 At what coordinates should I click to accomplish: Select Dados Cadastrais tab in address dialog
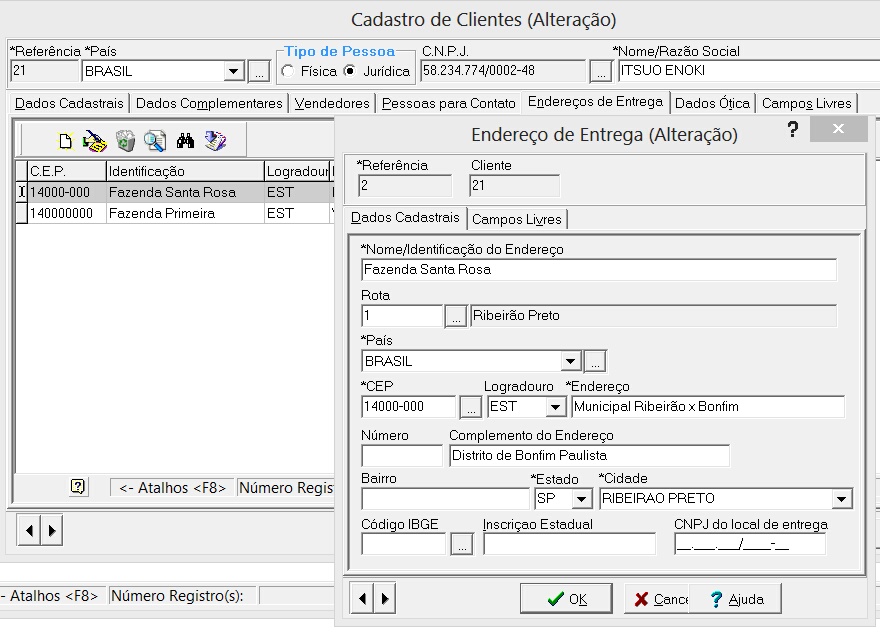(x=405, y=218)
